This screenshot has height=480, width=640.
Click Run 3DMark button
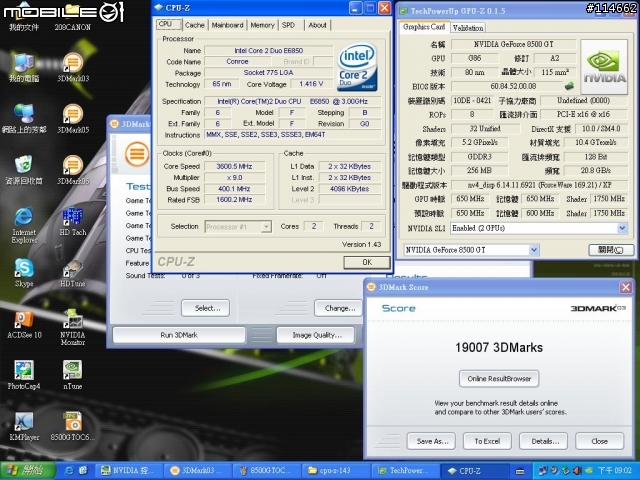click(179, 335)
